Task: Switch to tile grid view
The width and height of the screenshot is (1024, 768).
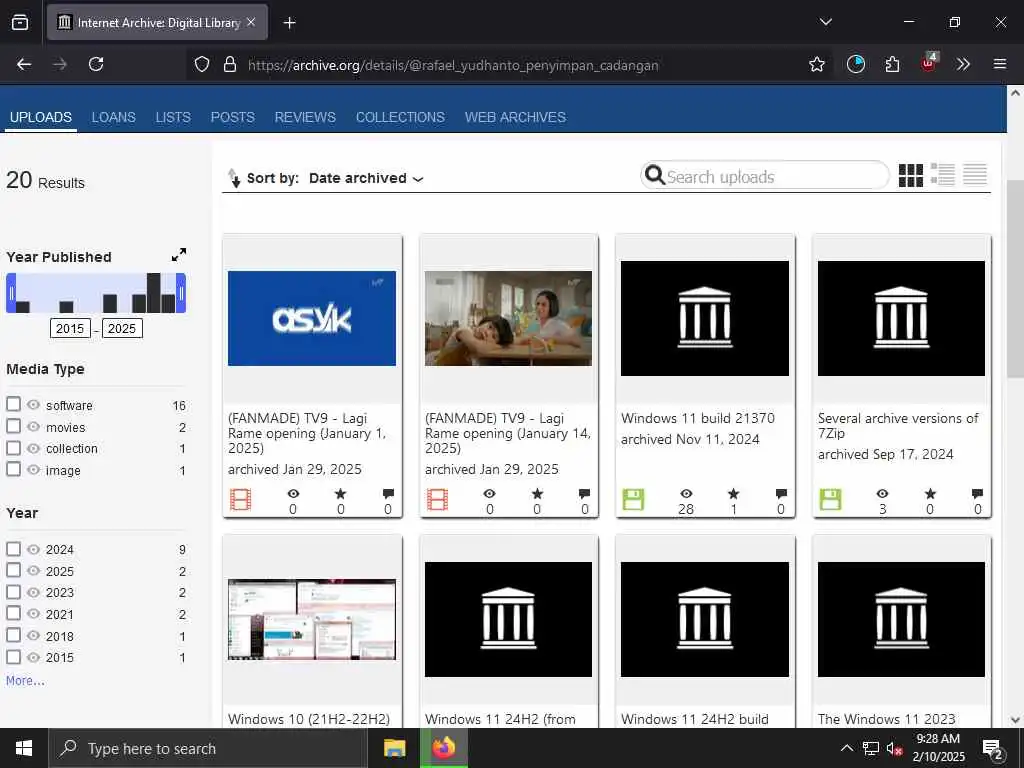Action: coord(910,175)
